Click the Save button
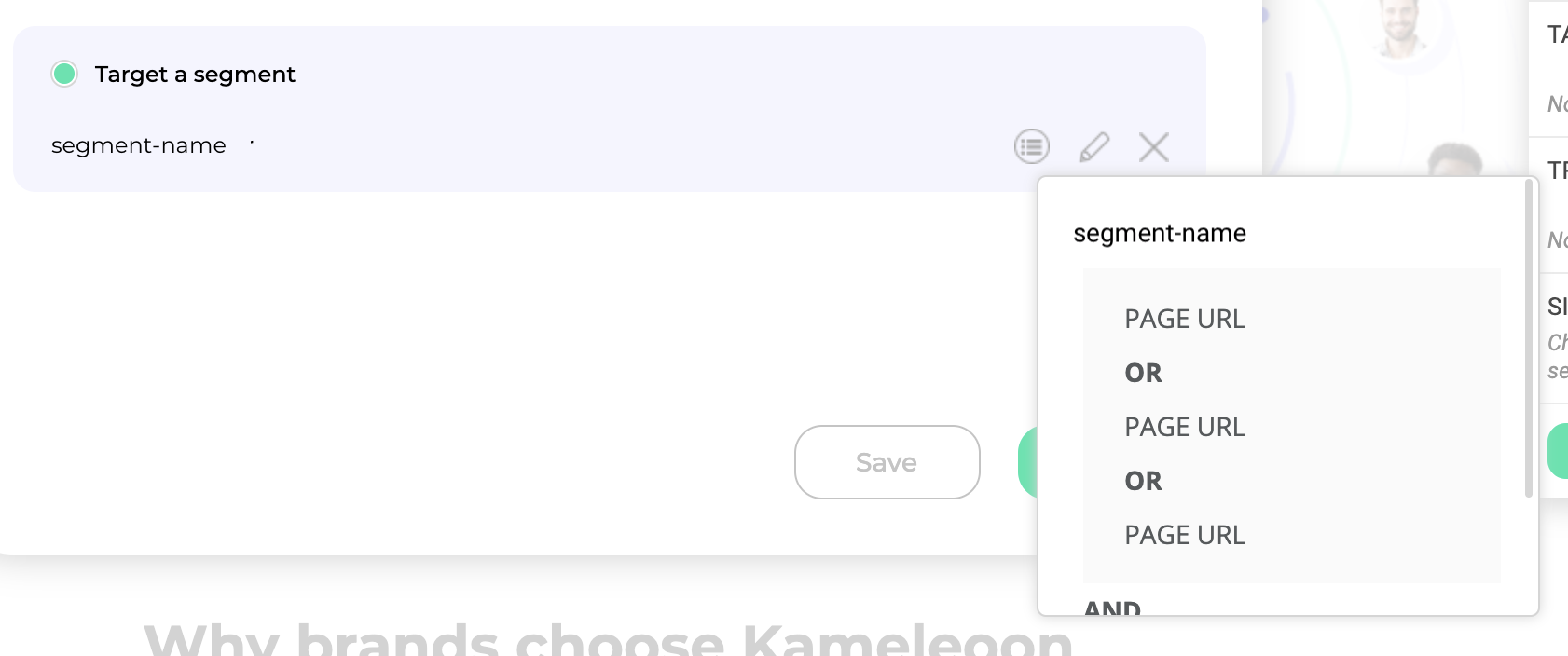The image size is (1568, 656). 887,462
